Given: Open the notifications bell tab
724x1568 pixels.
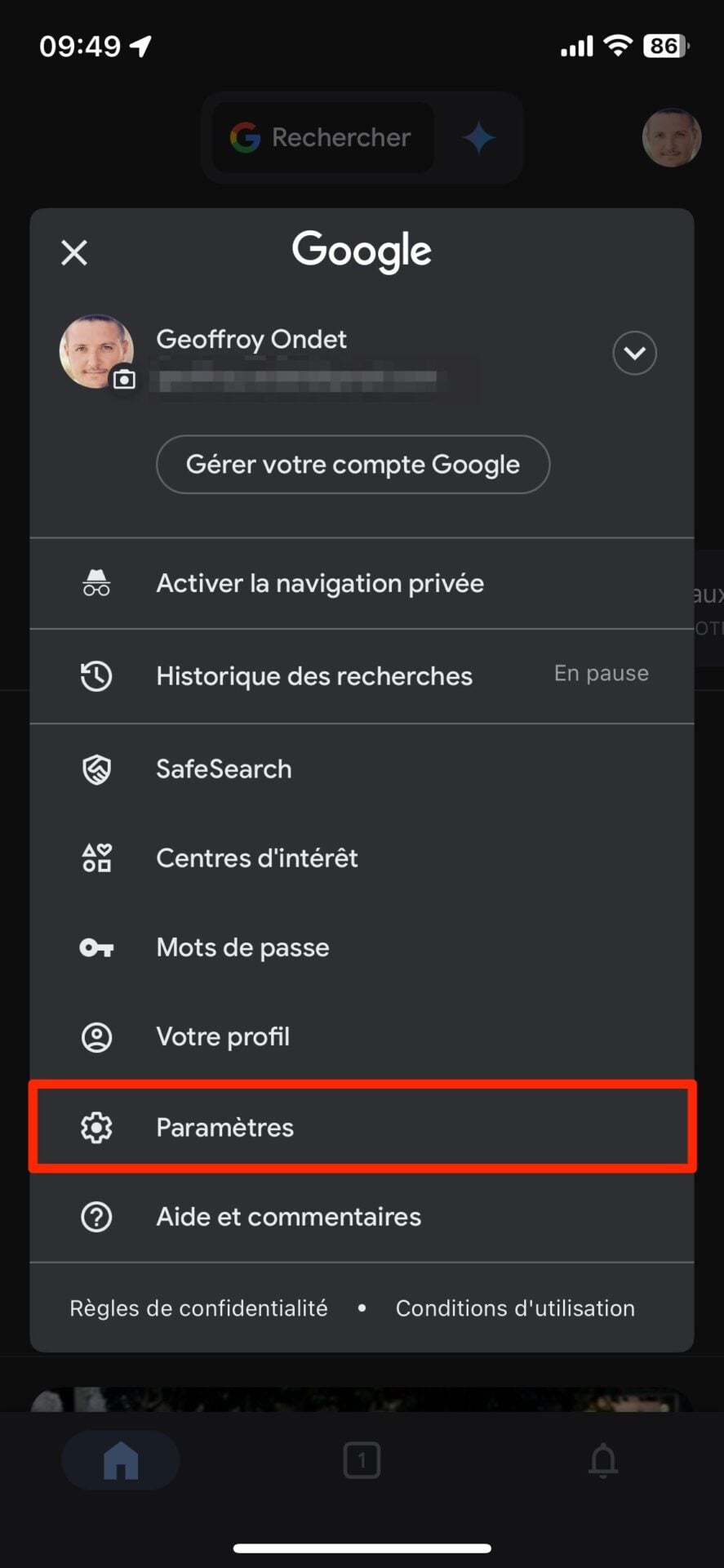Looking at the screenshot, I should 603,1459.
